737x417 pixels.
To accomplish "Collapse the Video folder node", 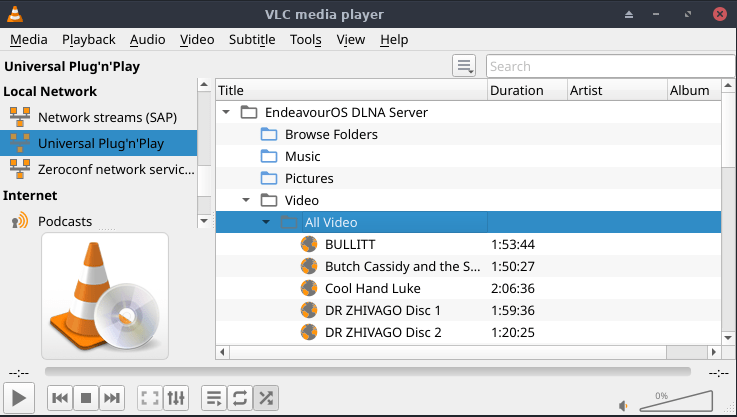I will pos(246,200).
